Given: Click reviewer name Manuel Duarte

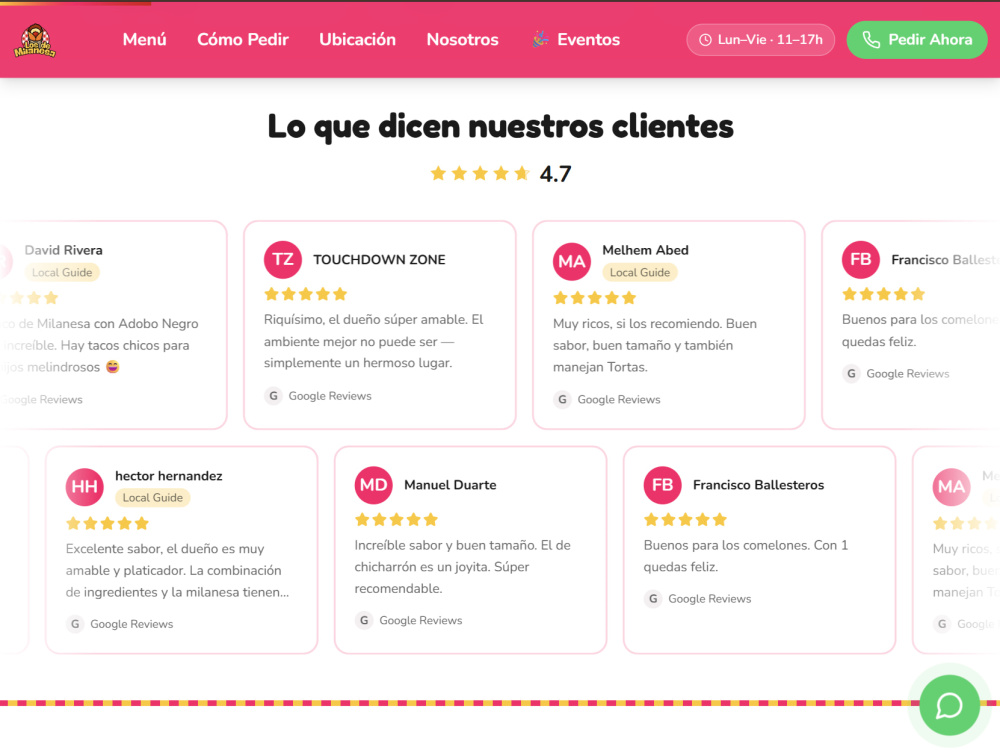Looking at the screenshot, I should (x=450, y=485).
